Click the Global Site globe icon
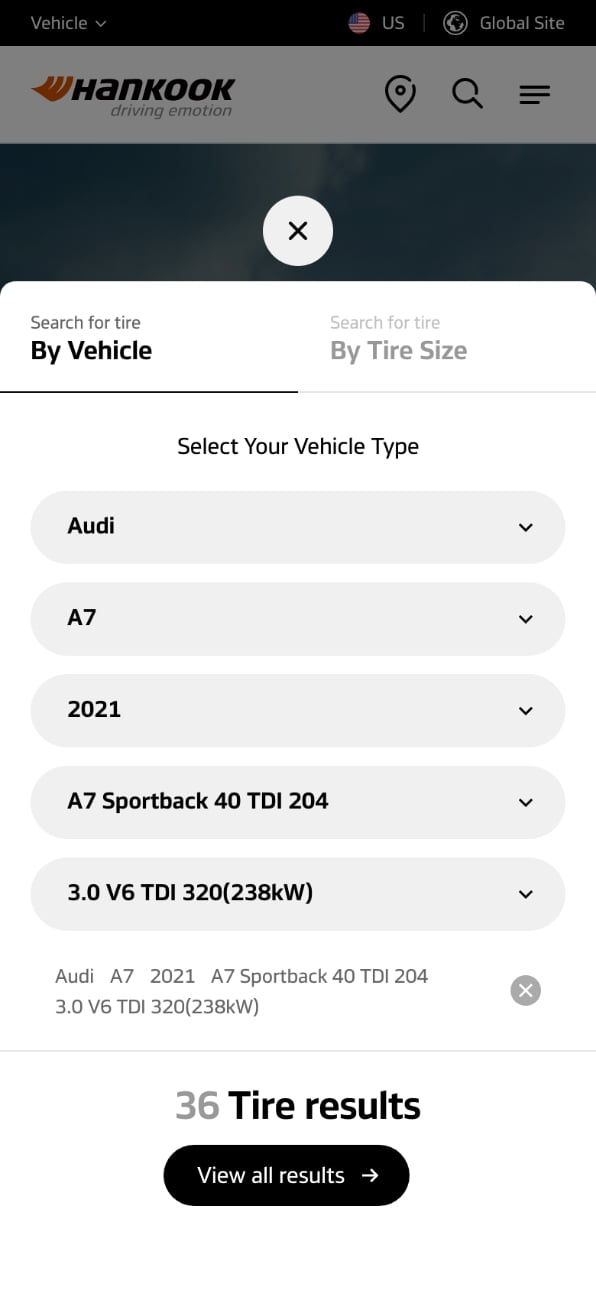Image resolution: width=596 pixels, height=1290 pixels. click(x=455, y=23)
